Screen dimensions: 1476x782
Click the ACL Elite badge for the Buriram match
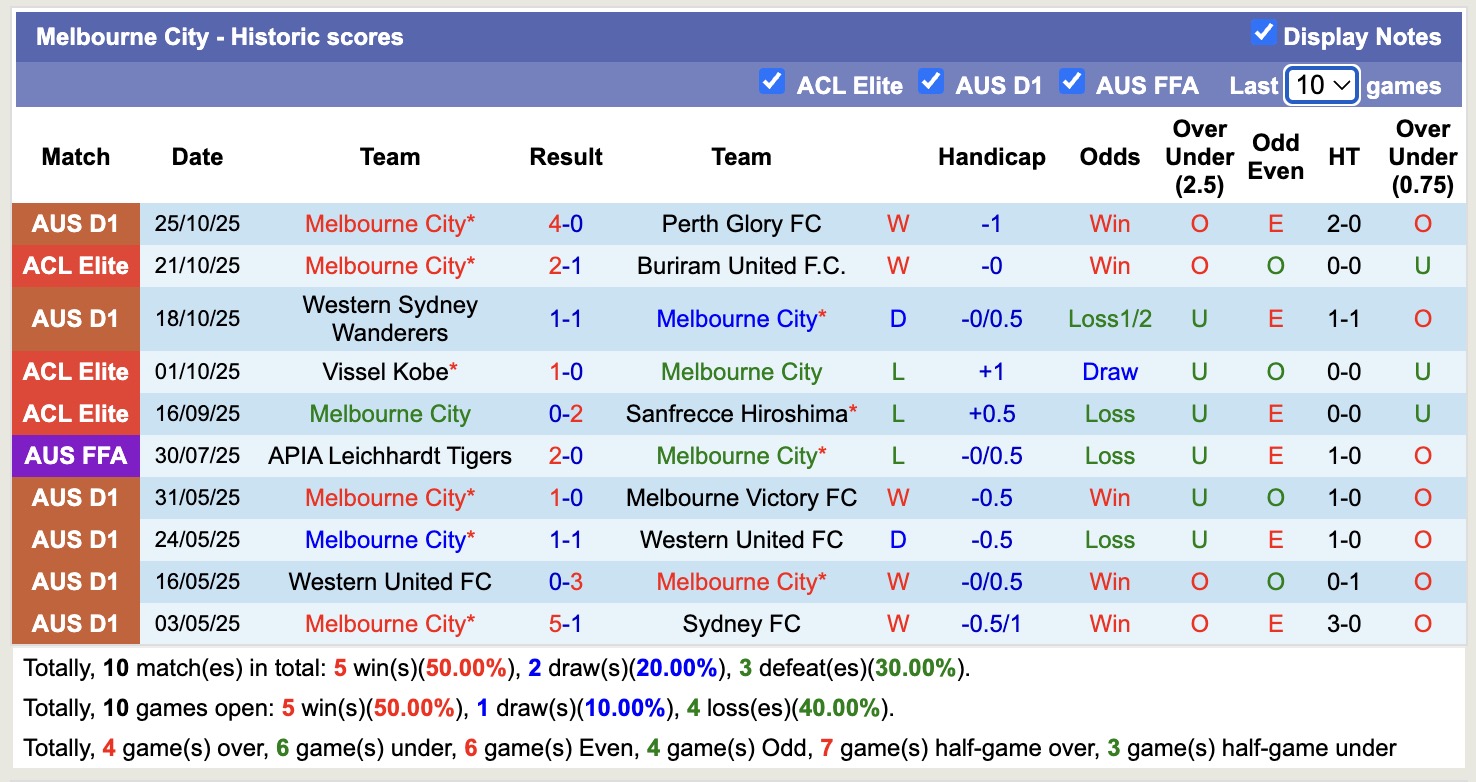pos(75,266)
